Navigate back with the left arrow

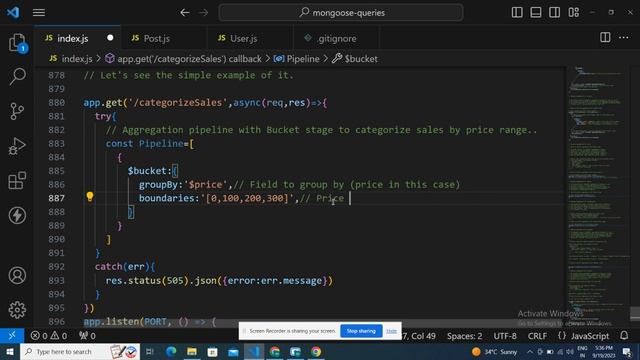pos(185,13)
